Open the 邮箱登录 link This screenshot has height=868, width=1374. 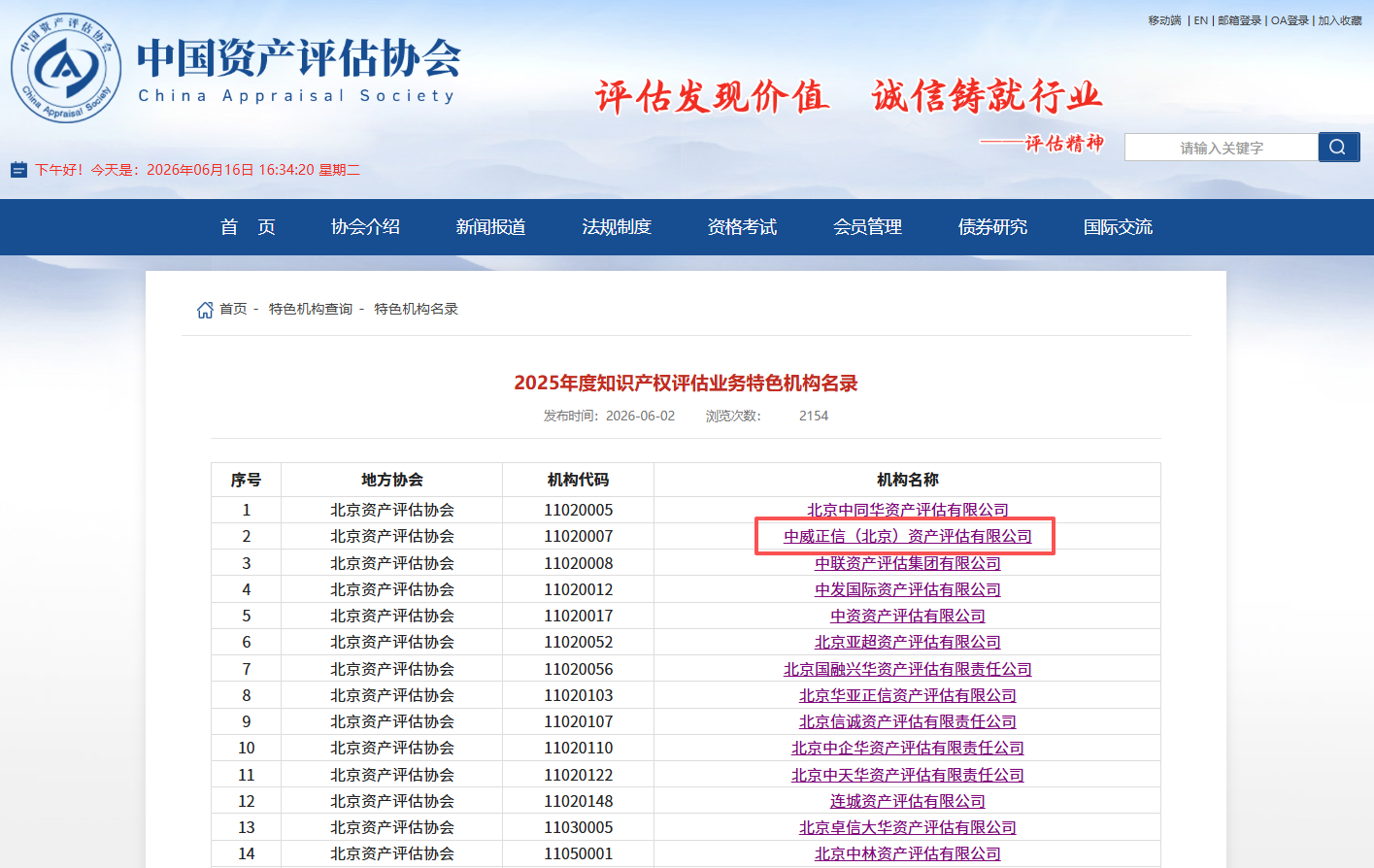click(x=1239, y=20)
